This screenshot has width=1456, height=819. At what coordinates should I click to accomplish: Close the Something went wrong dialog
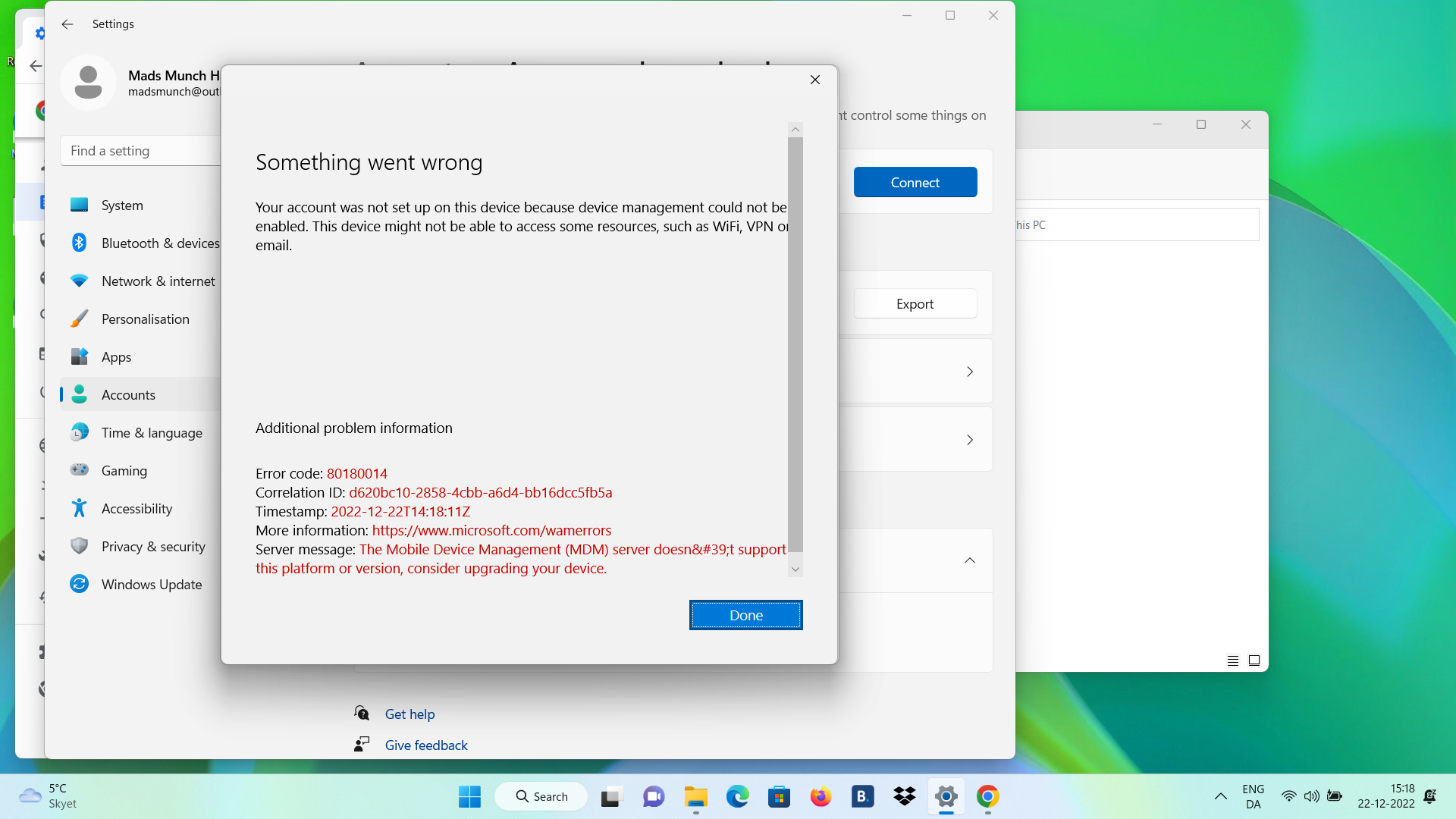pyautogui.click(x=815, y=80)
